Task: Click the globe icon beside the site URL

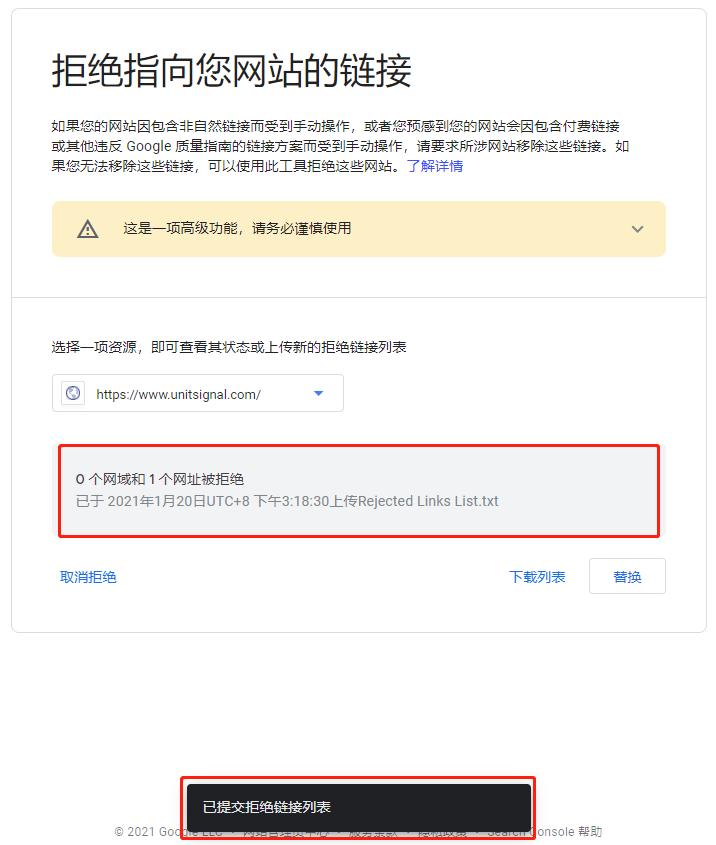Action: [x=73, y=393]
